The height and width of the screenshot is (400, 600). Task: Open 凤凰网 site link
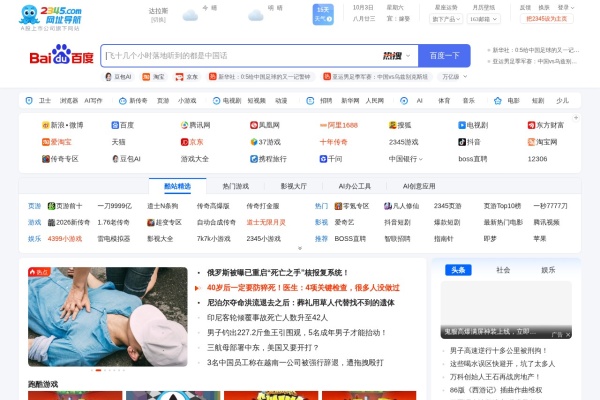click(265, 125)
